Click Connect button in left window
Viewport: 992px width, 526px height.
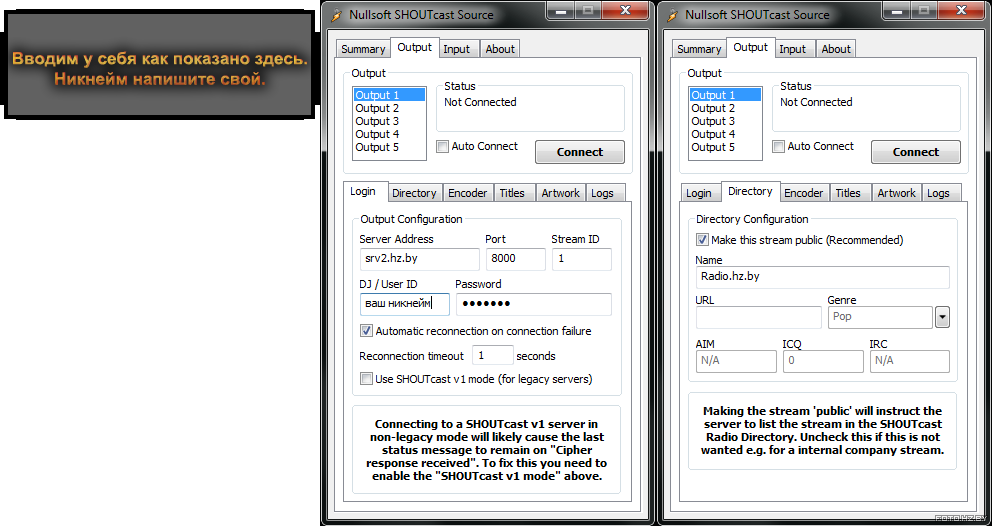click(x=580, y=152)
